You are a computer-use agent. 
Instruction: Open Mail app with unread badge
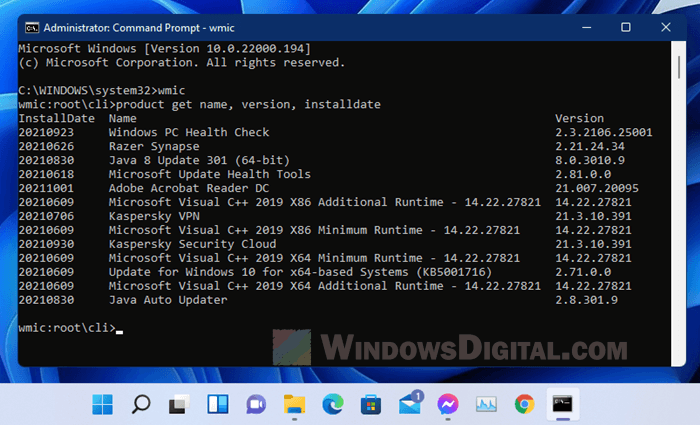pos(409,404)
